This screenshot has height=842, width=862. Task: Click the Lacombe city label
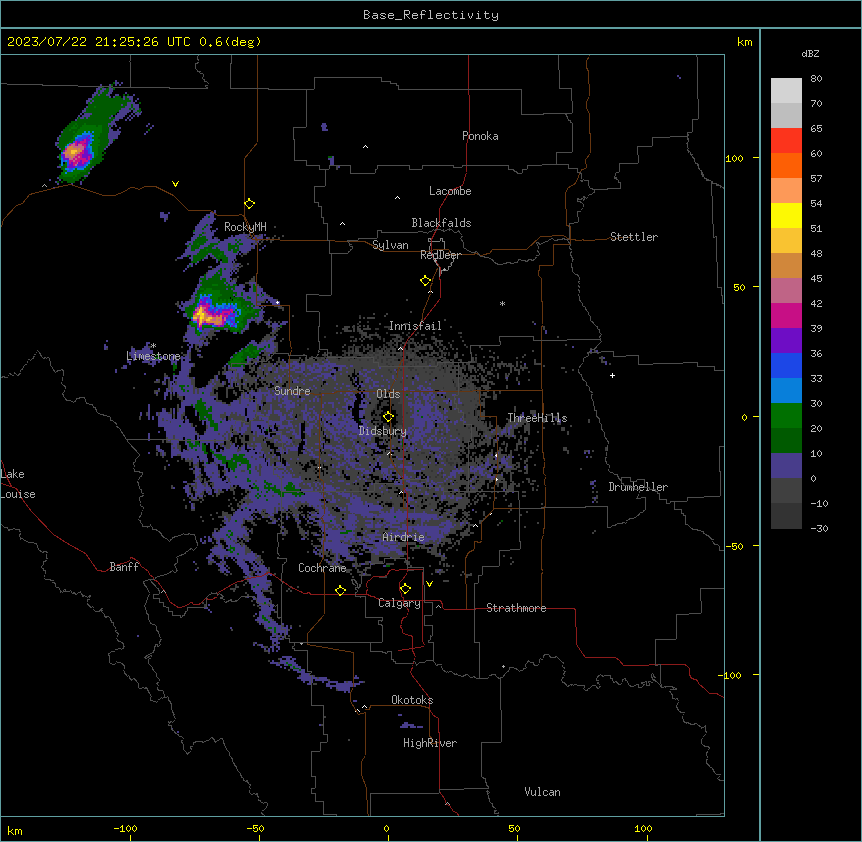click(450, 191)
